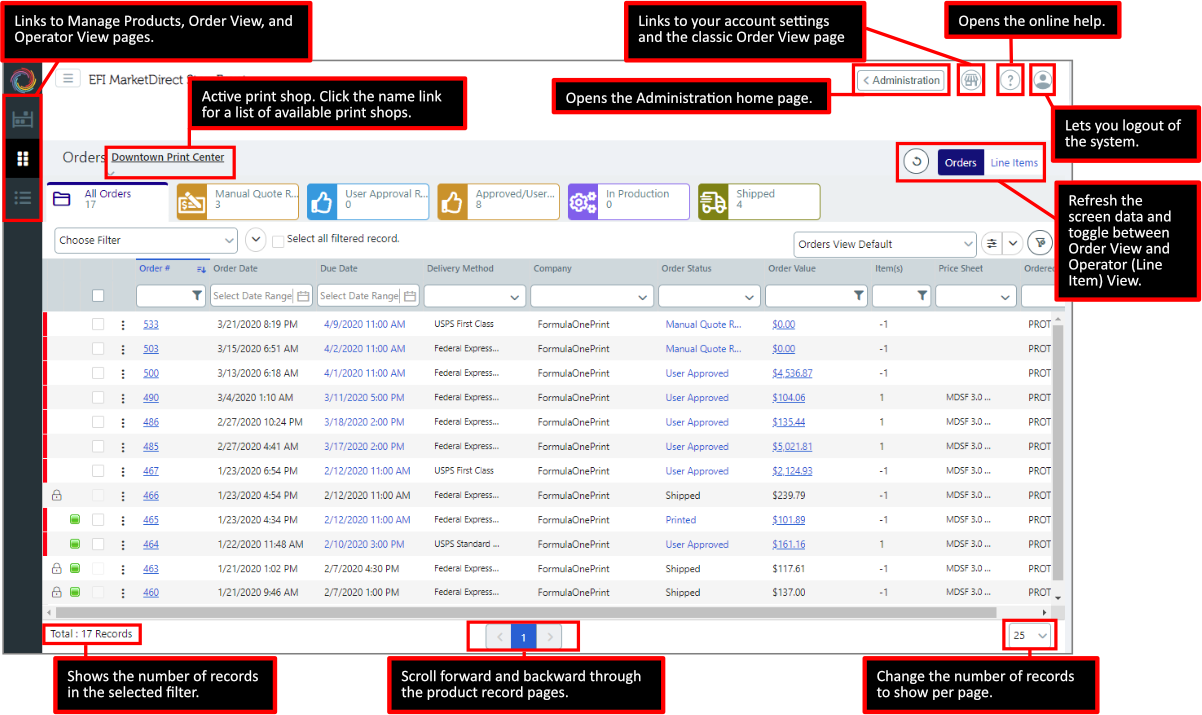This screenshot has width=1202, height=715.
Task: Expand the Choose Filter dropdown
Action: [146, 240]
